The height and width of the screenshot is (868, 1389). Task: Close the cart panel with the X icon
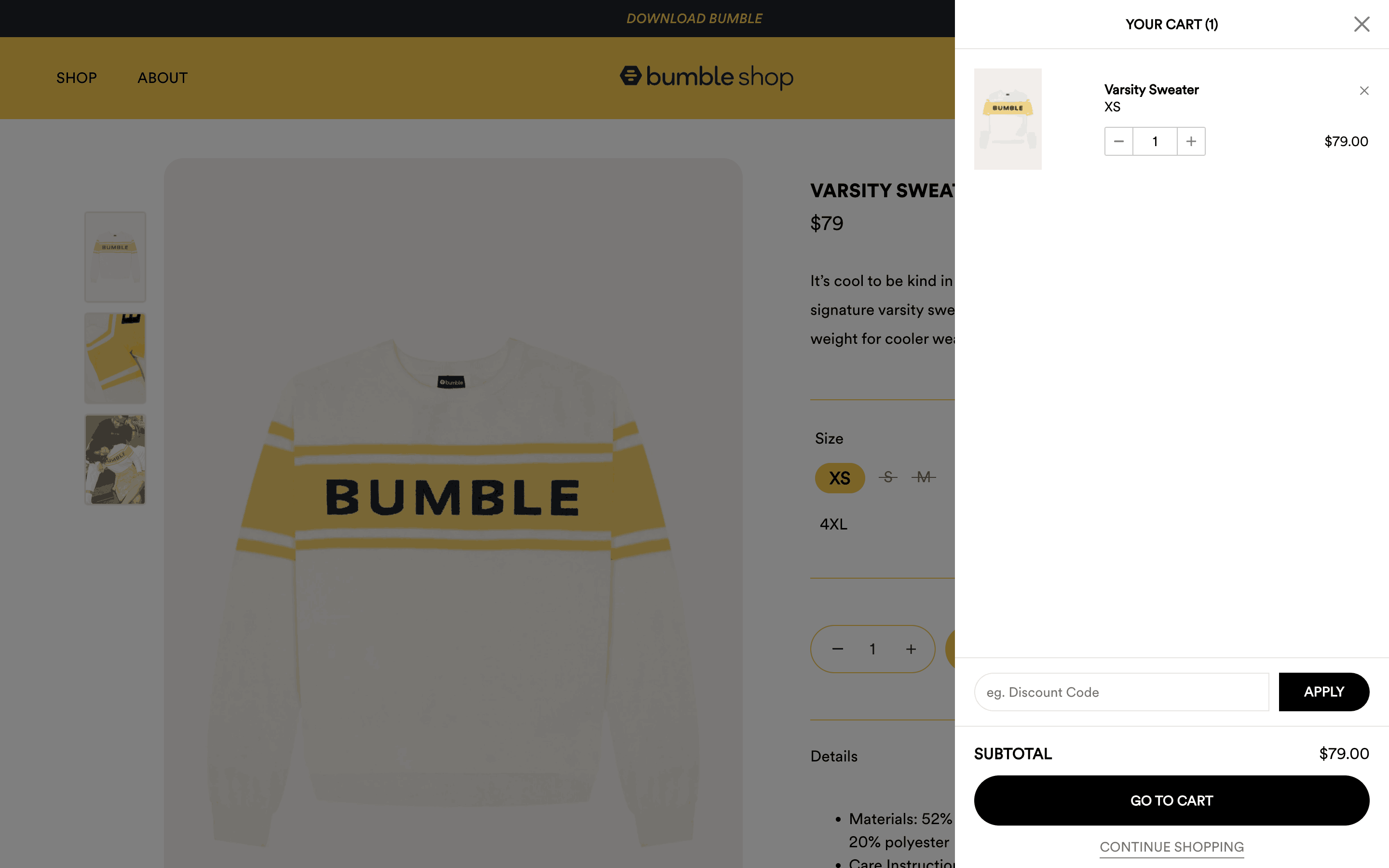(x=1362, y=24)
